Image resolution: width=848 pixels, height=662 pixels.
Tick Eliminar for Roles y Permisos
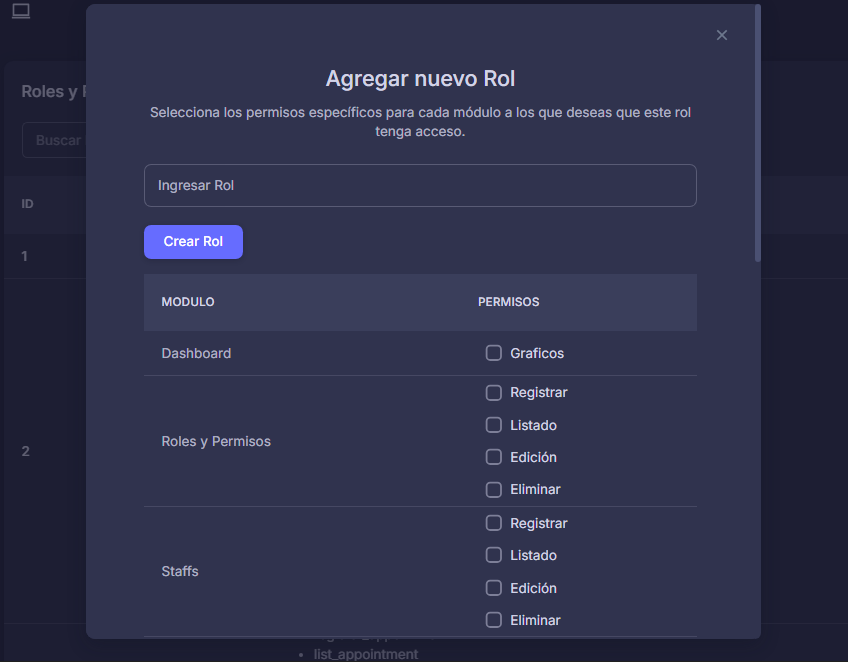point(493,490)
